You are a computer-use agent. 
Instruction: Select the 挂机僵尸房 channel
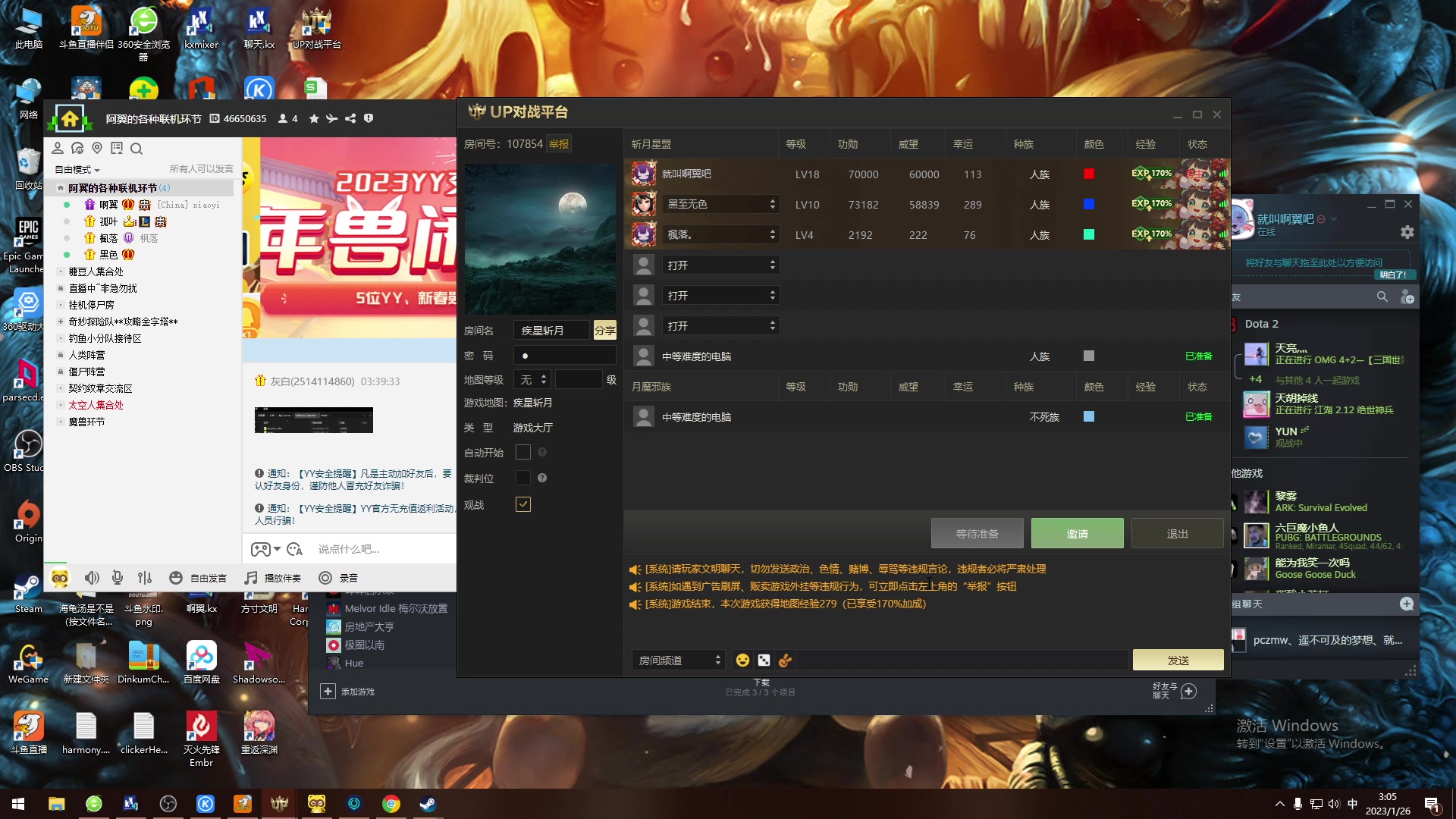pos(91,305)
